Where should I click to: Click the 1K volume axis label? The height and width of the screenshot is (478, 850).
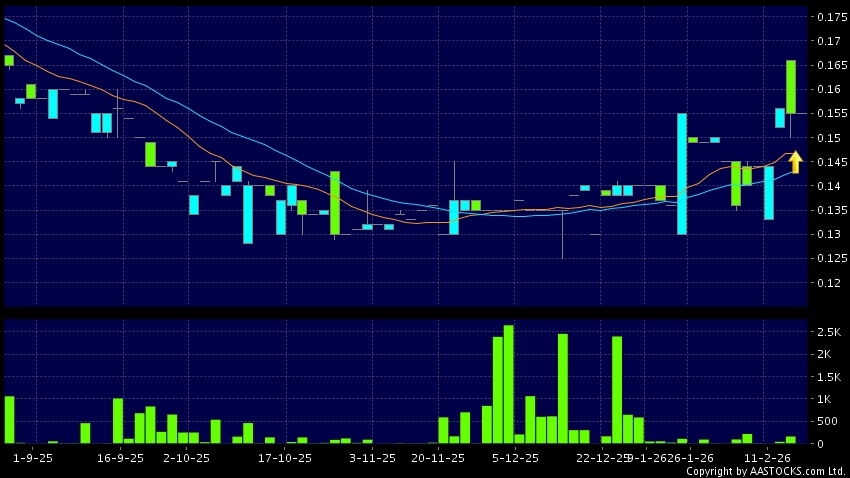pos(828,399)
